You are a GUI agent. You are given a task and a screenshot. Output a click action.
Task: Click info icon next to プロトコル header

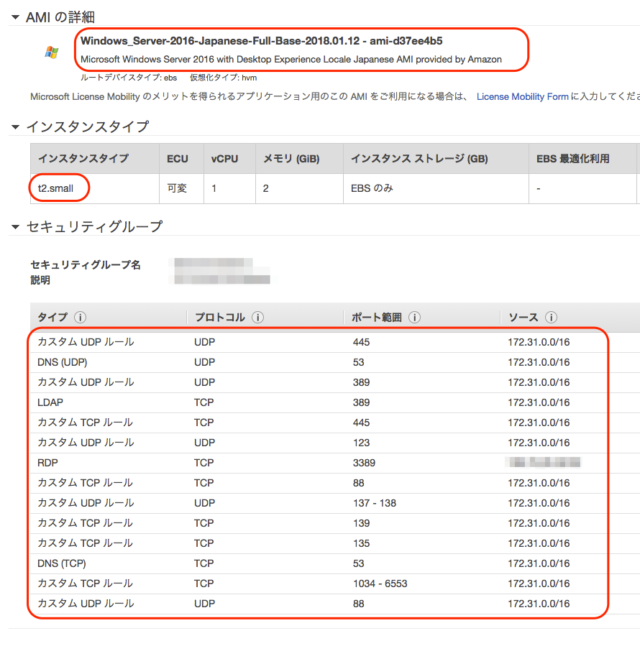[258, 317]
